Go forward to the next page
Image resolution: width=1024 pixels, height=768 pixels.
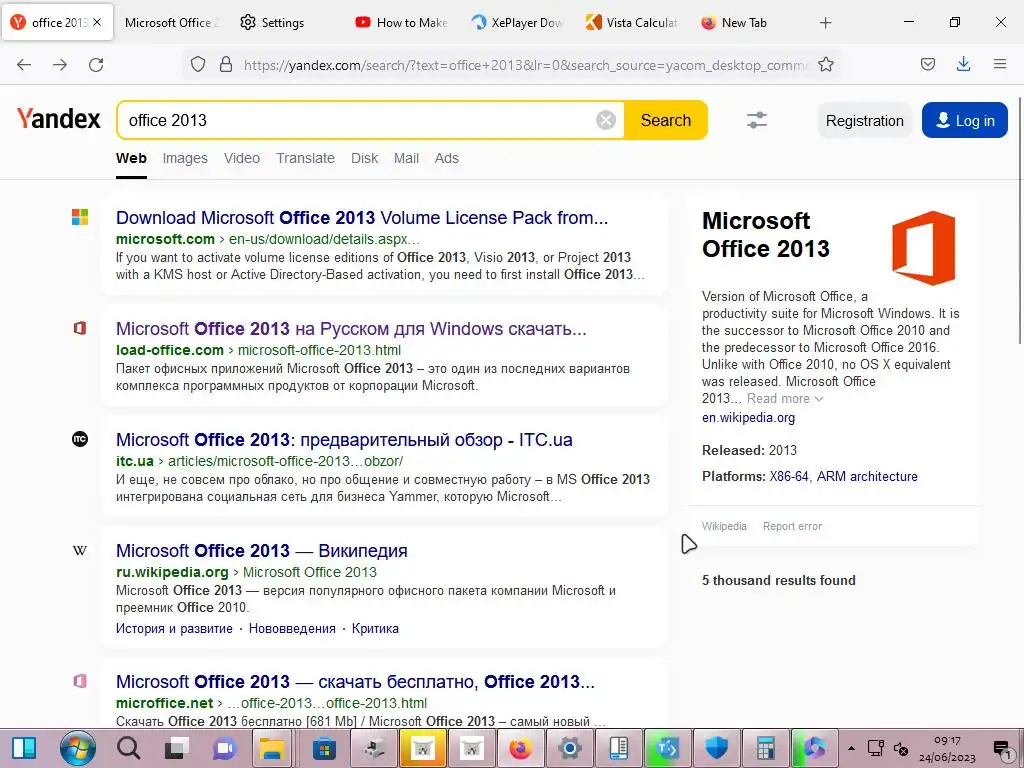click(60, 64)
